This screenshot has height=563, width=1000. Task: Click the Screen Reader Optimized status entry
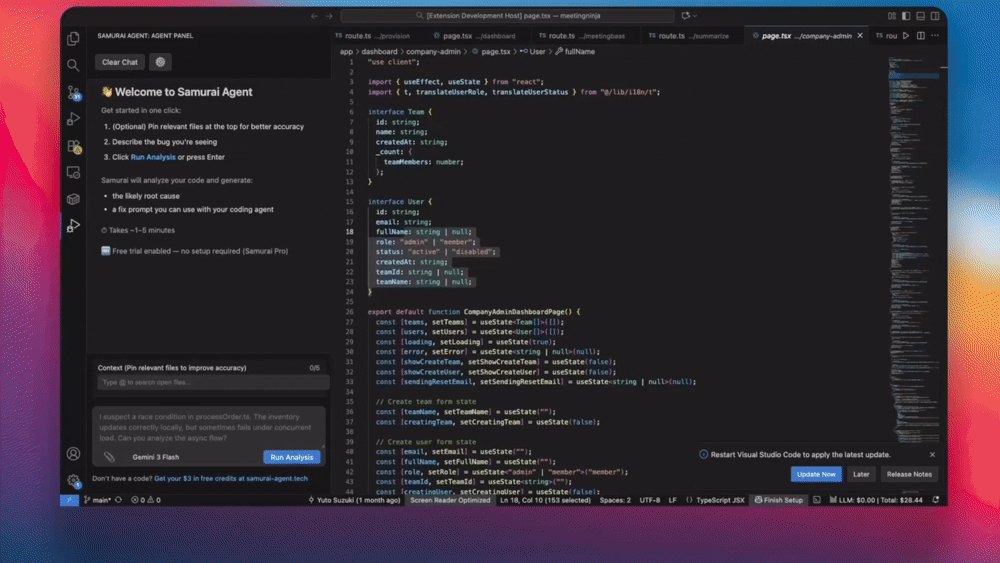coord(450,500)
